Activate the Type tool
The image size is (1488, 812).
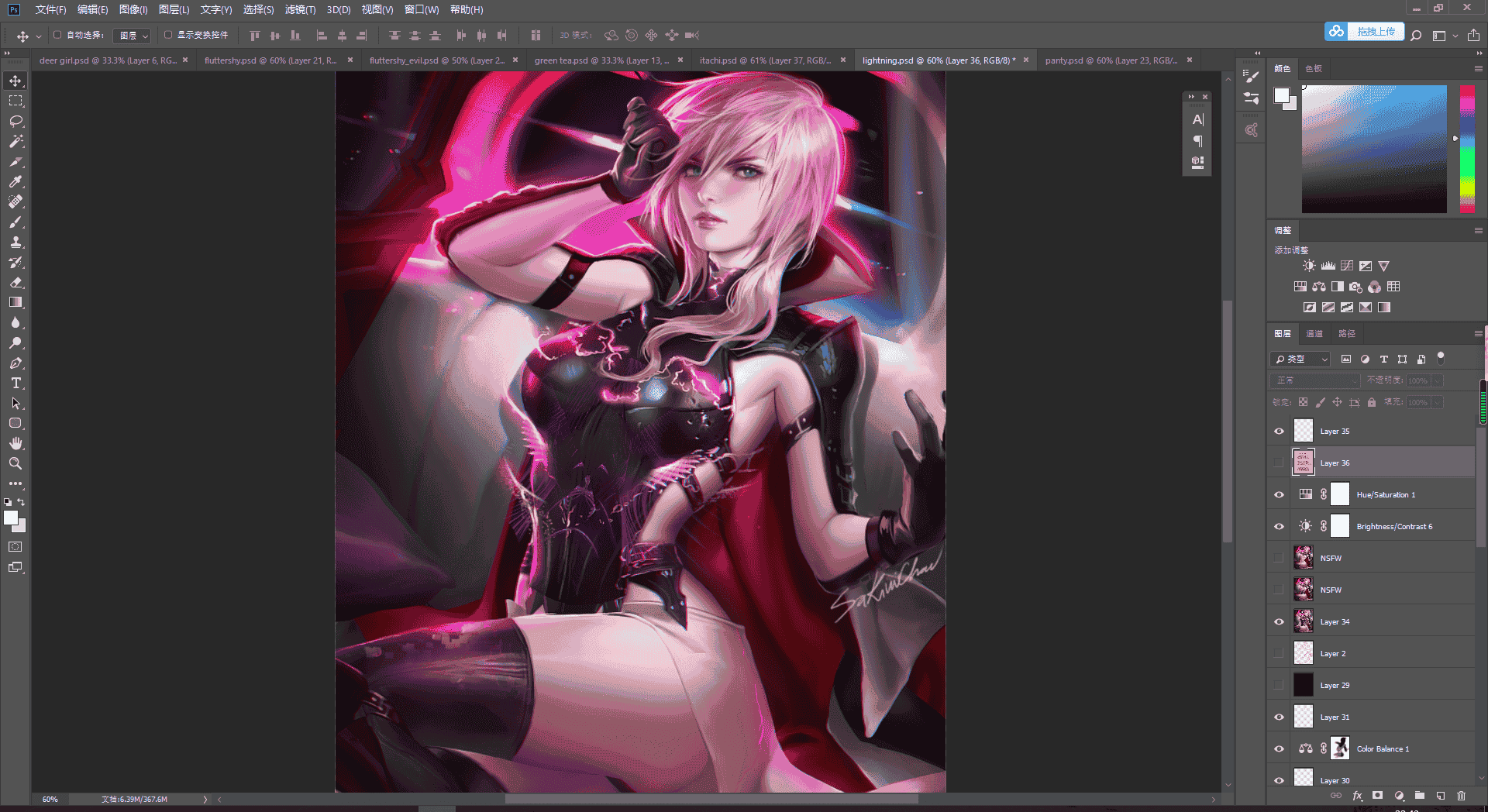15,383
